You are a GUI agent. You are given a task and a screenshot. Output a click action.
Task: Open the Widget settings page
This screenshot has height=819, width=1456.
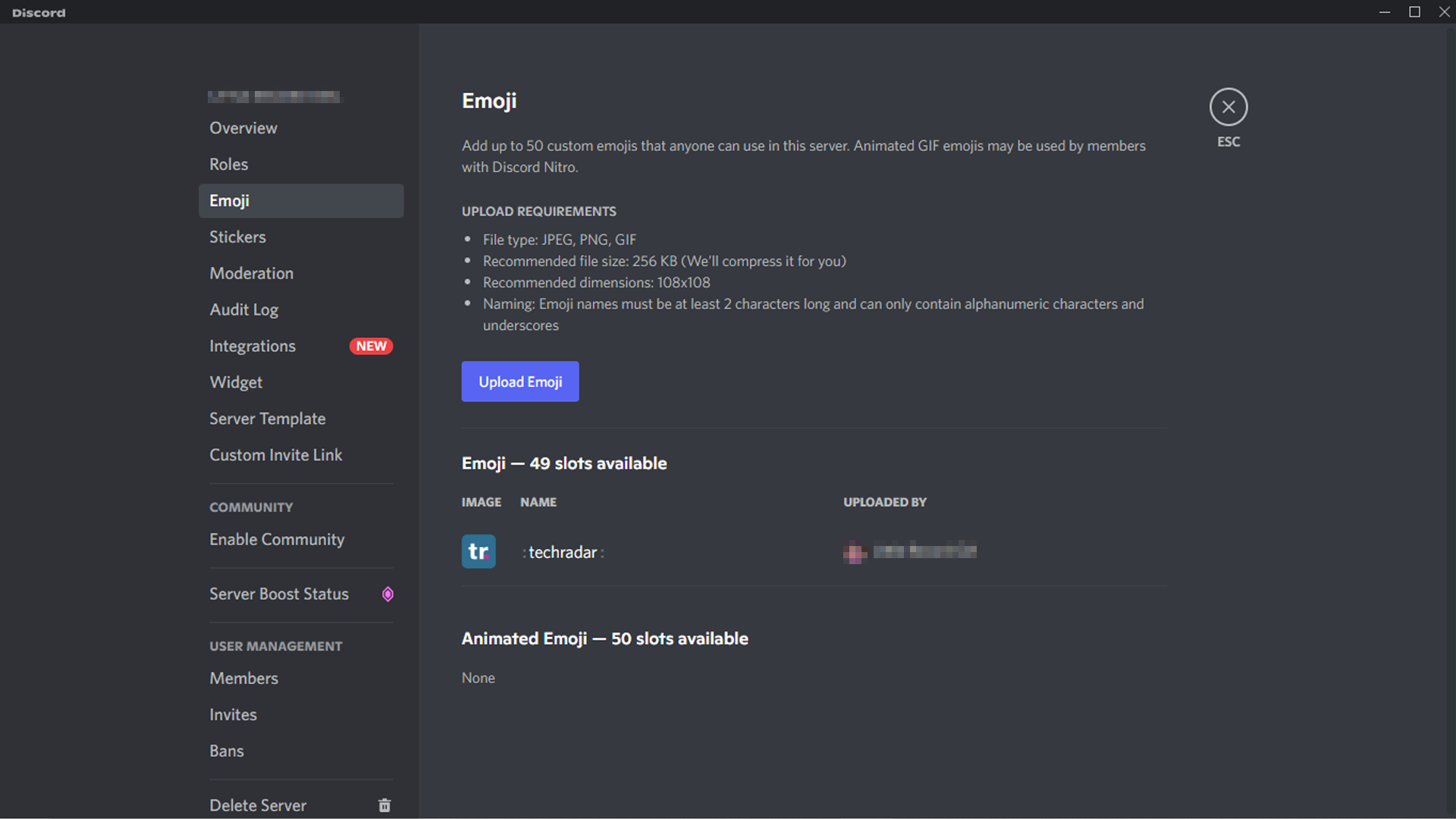coord(236,381)
